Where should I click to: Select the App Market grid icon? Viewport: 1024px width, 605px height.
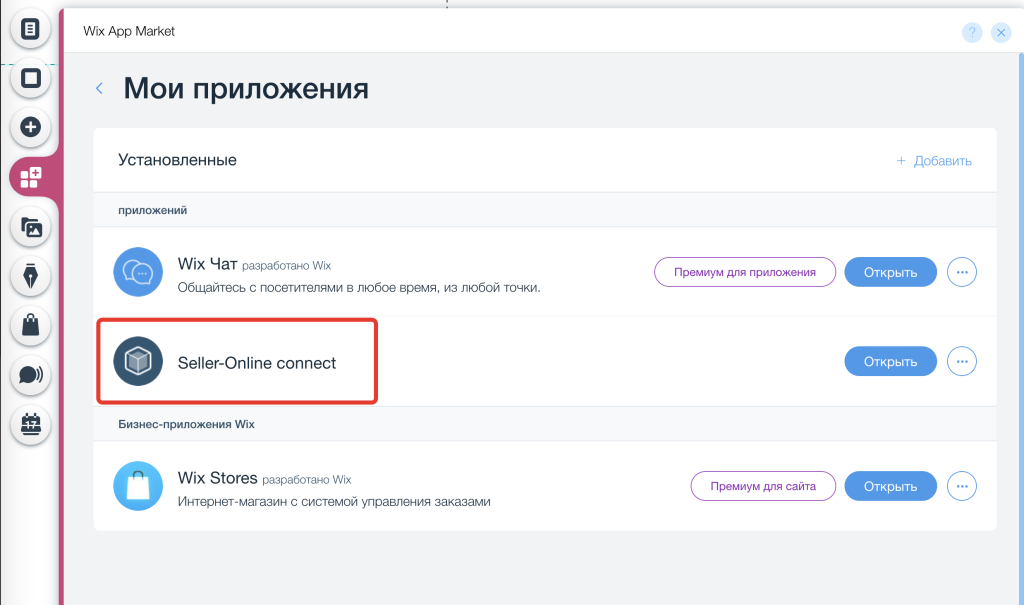coord(31,177)
